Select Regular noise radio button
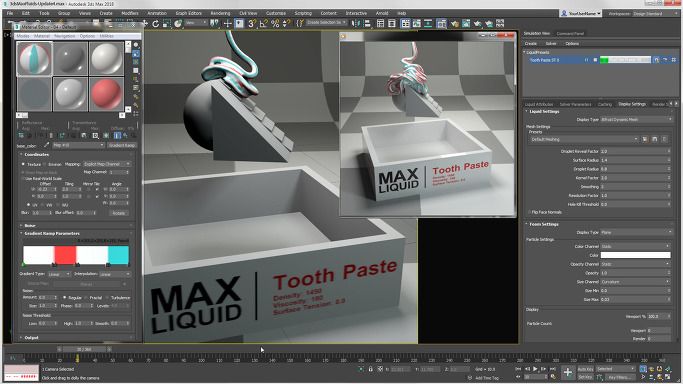 click(65, 298)
